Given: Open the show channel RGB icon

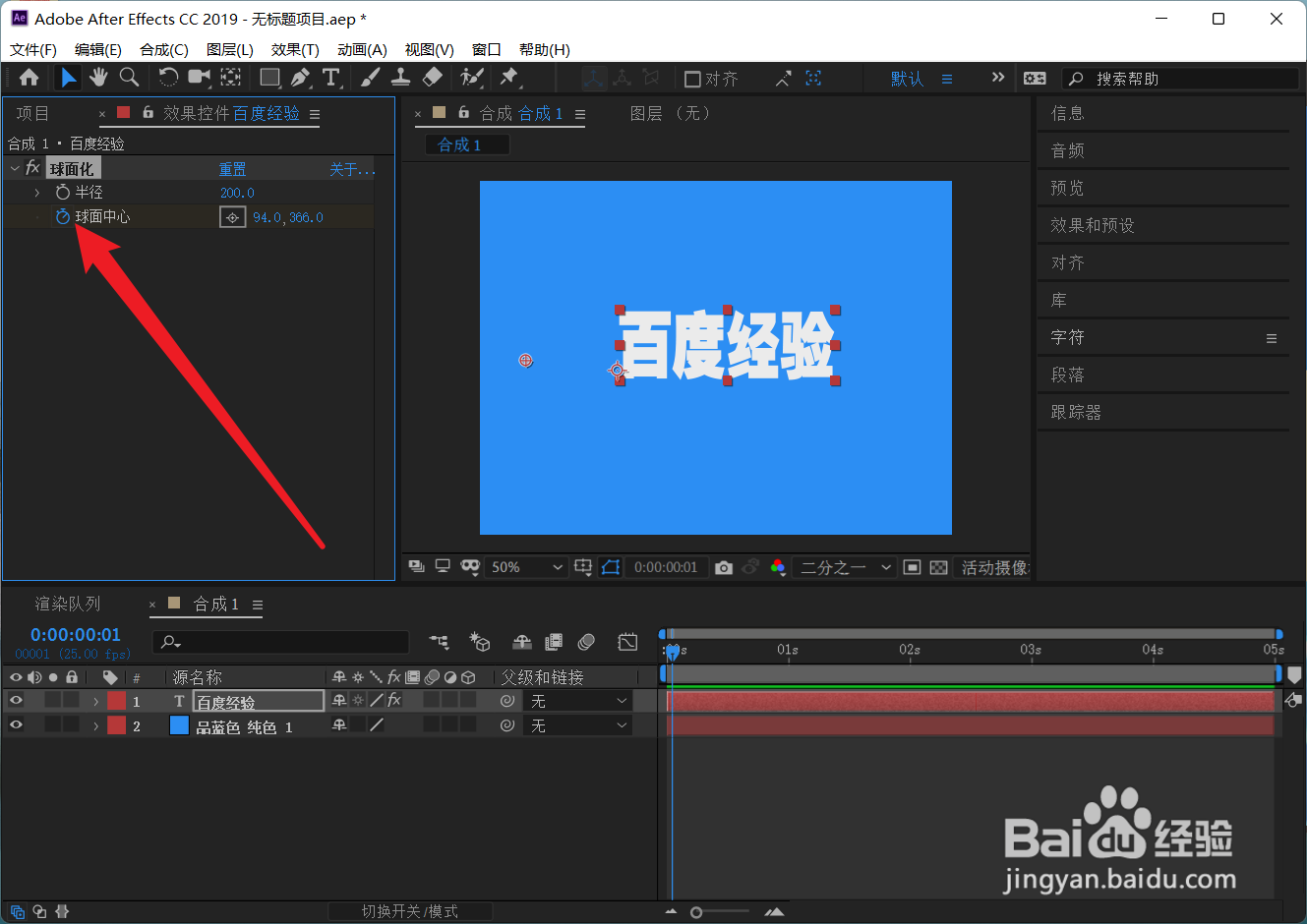Looking at the screenshot, I should [x=778, y=567].
